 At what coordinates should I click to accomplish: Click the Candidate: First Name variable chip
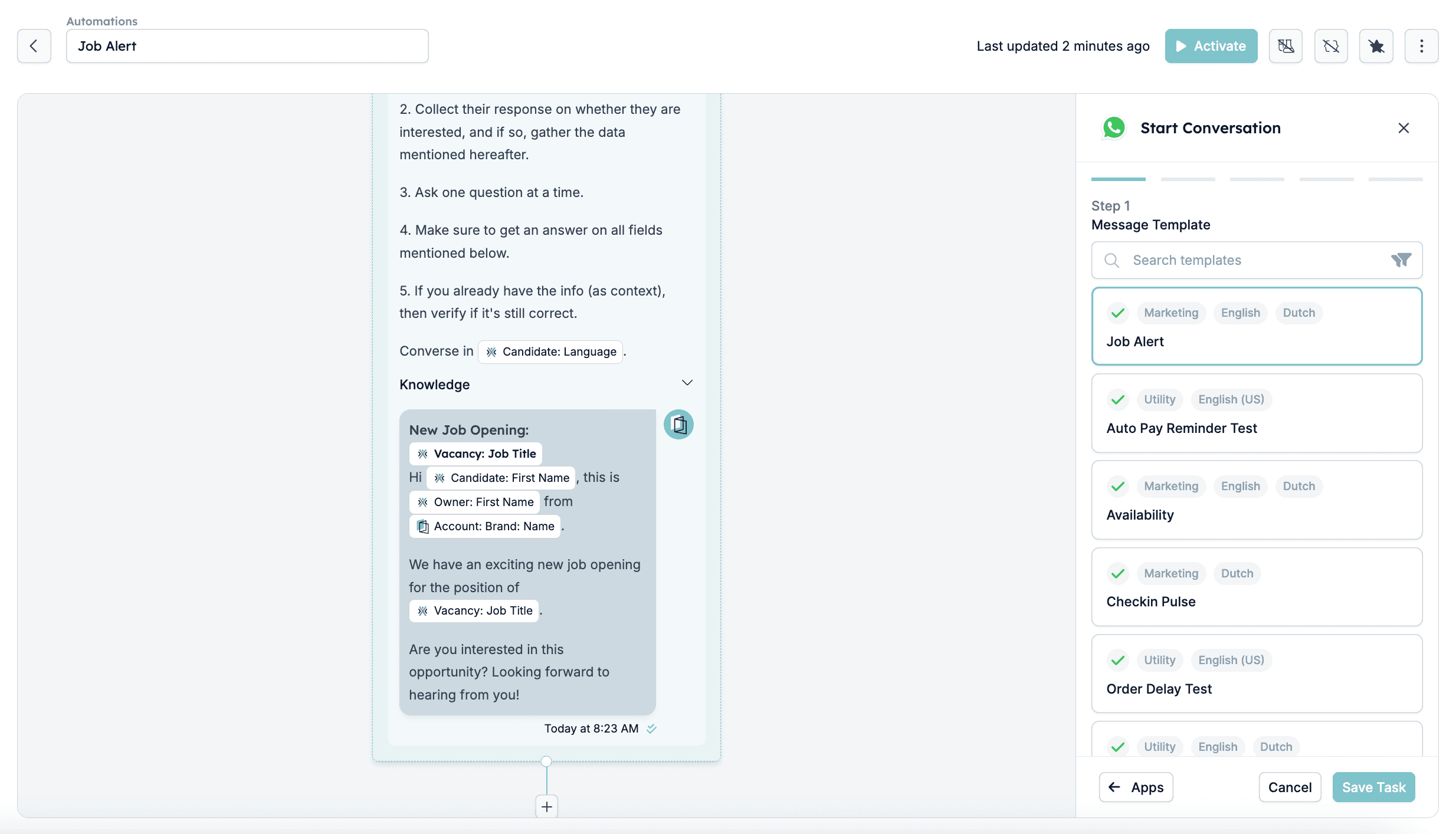pos(501,478)
